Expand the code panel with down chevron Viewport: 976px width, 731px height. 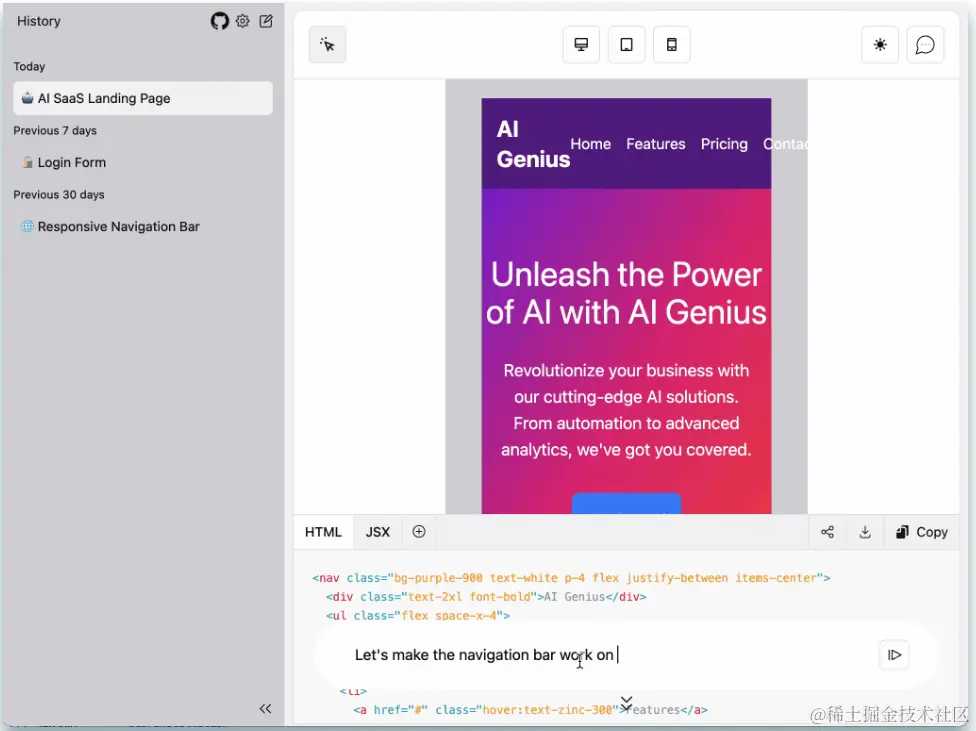tap(626, 703)
